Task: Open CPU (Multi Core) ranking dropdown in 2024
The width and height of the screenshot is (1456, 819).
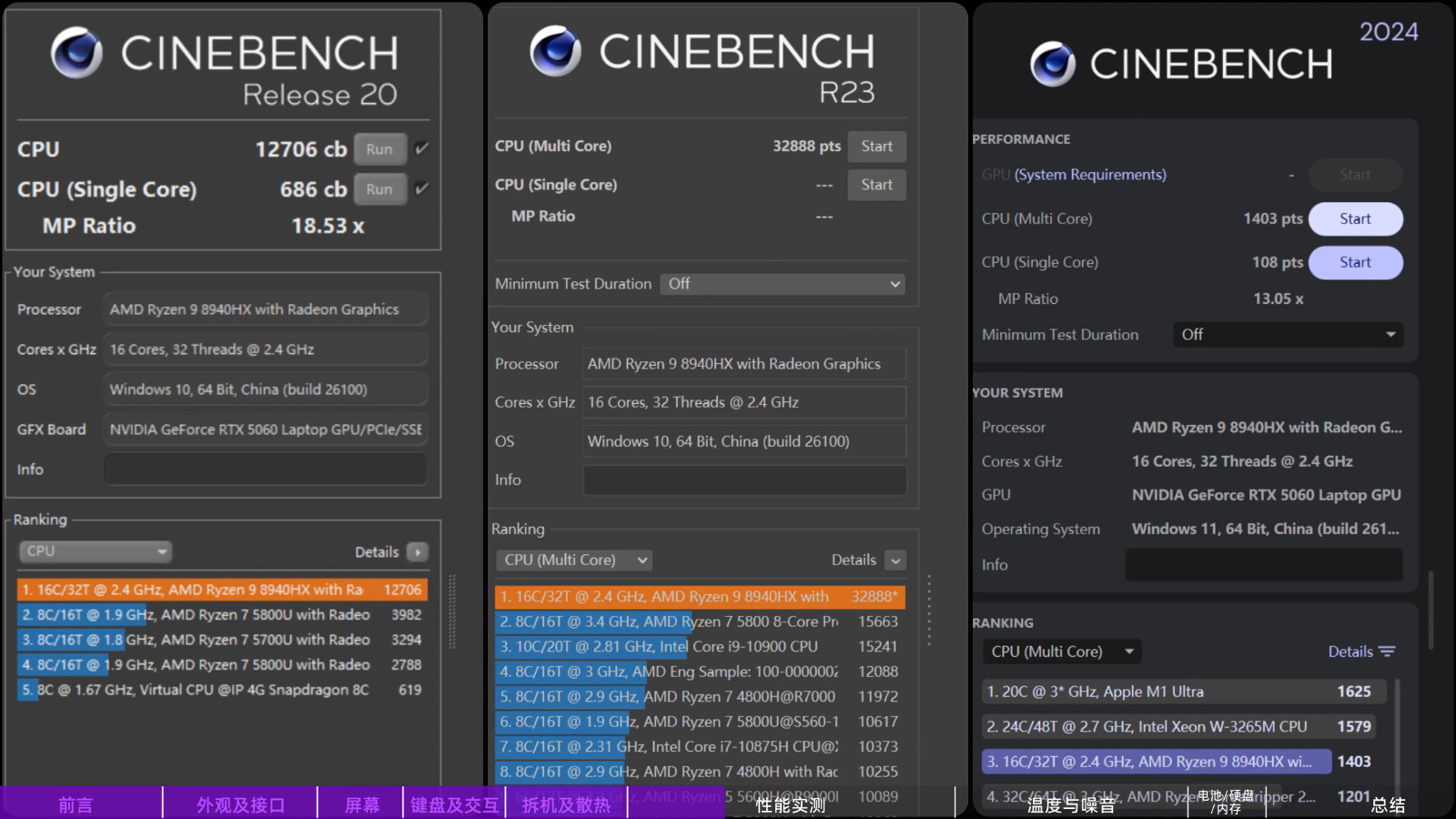Action: (1061, 652)
